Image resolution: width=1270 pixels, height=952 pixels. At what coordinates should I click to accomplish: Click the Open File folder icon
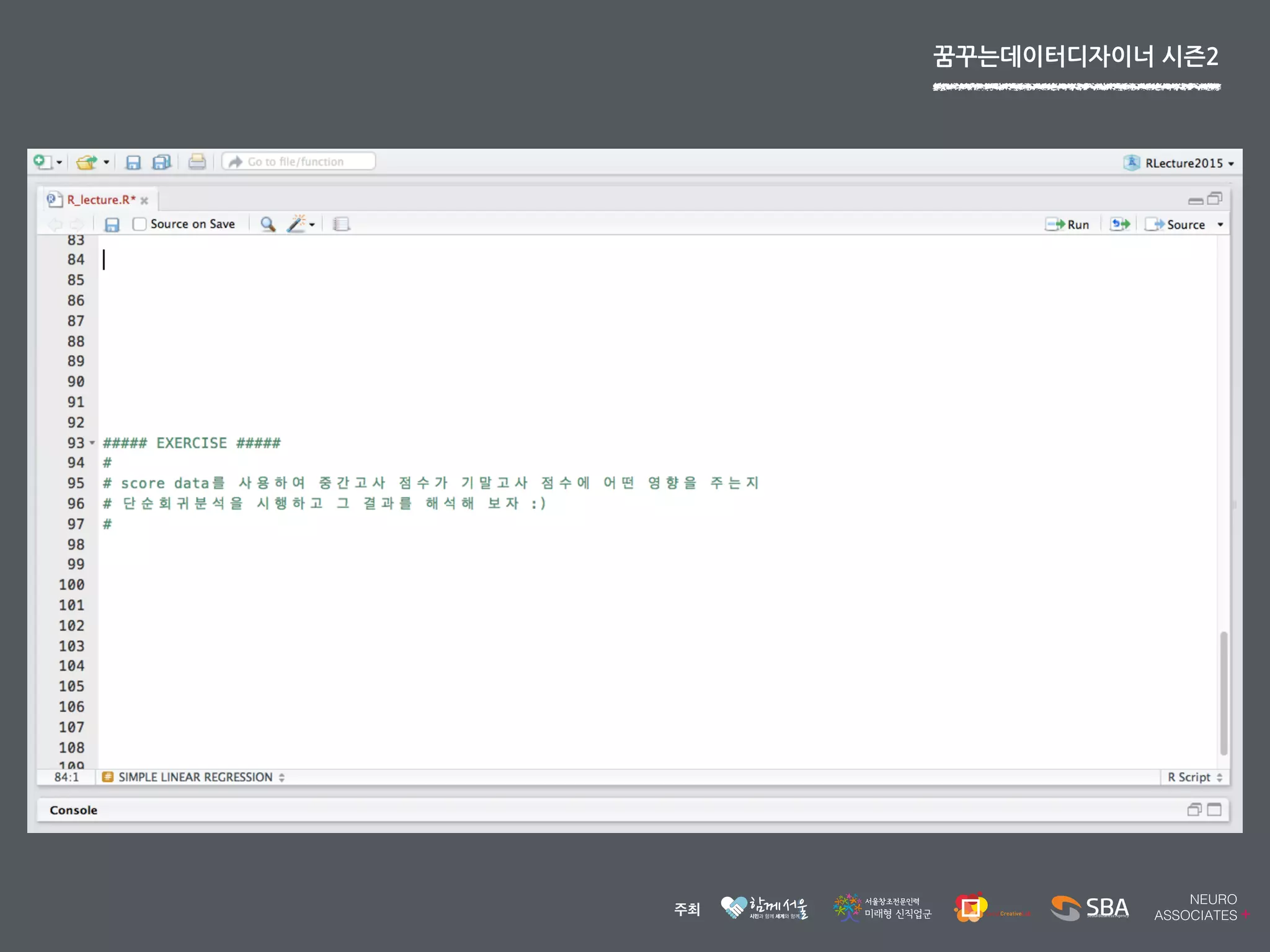[x=86, y=162]
